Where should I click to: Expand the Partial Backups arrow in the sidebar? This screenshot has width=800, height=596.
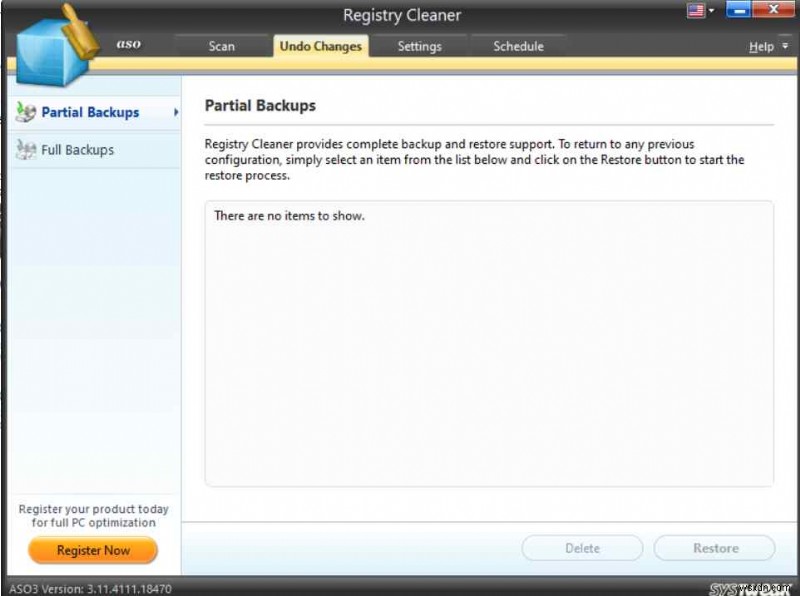[x=176, y=112]
